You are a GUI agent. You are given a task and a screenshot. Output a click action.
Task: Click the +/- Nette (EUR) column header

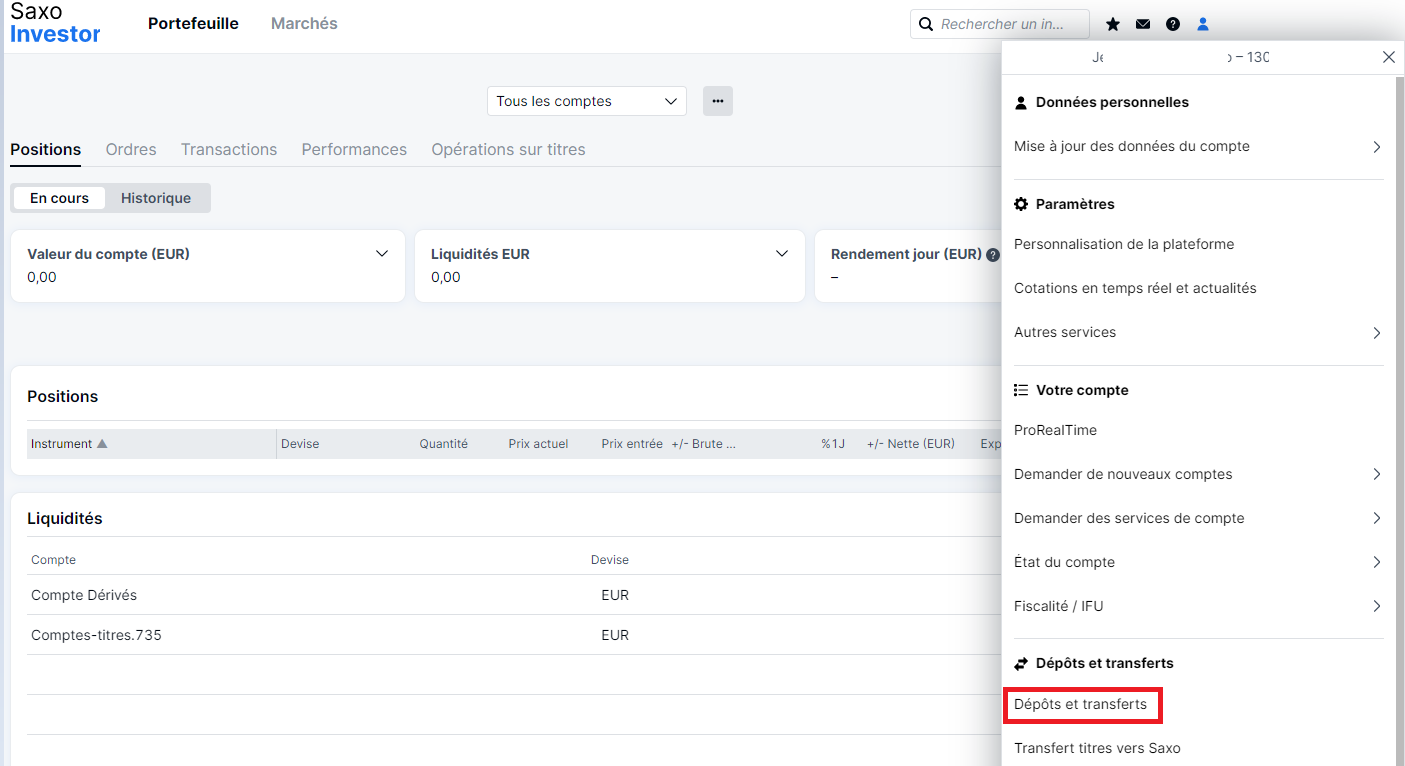tap(911, 444)
